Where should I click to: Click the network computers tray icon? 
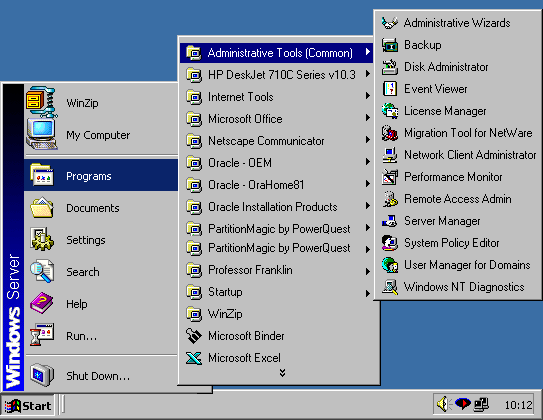(481, 404)
